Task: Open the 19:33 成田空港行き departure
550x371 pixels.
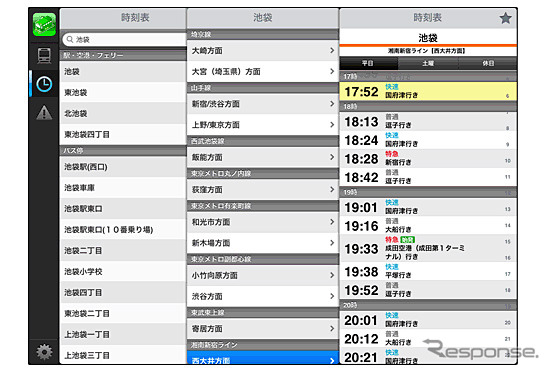Action: 428,249
